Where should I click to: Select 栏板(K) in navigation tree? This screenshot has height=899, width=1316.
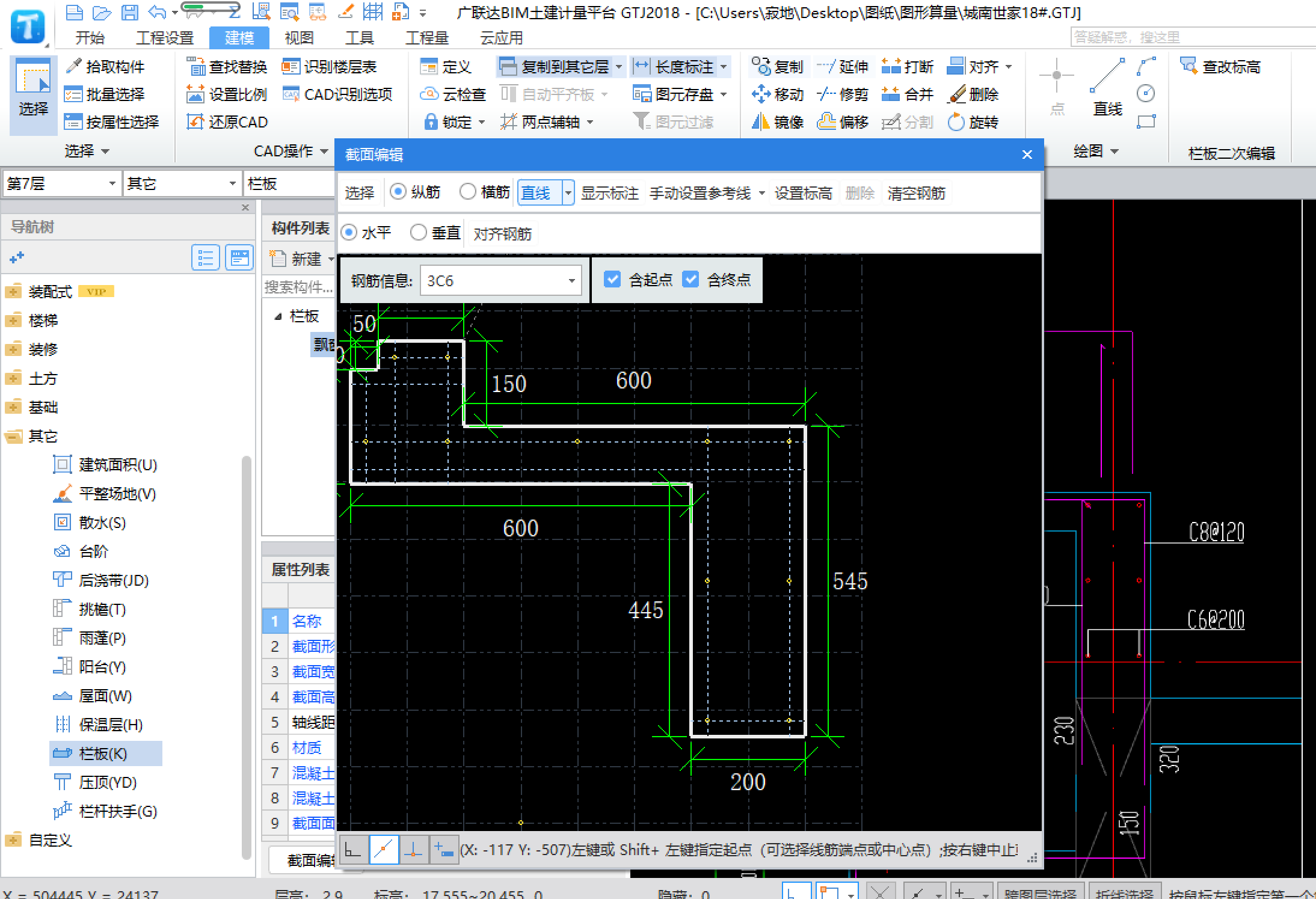[105, 753]
